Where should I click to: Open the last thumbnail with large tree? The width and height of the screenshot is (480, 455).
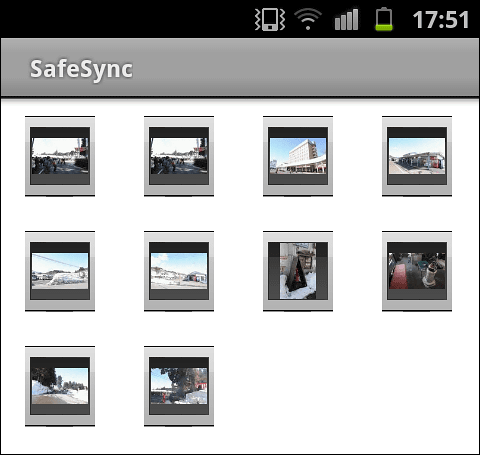[179, 386]
